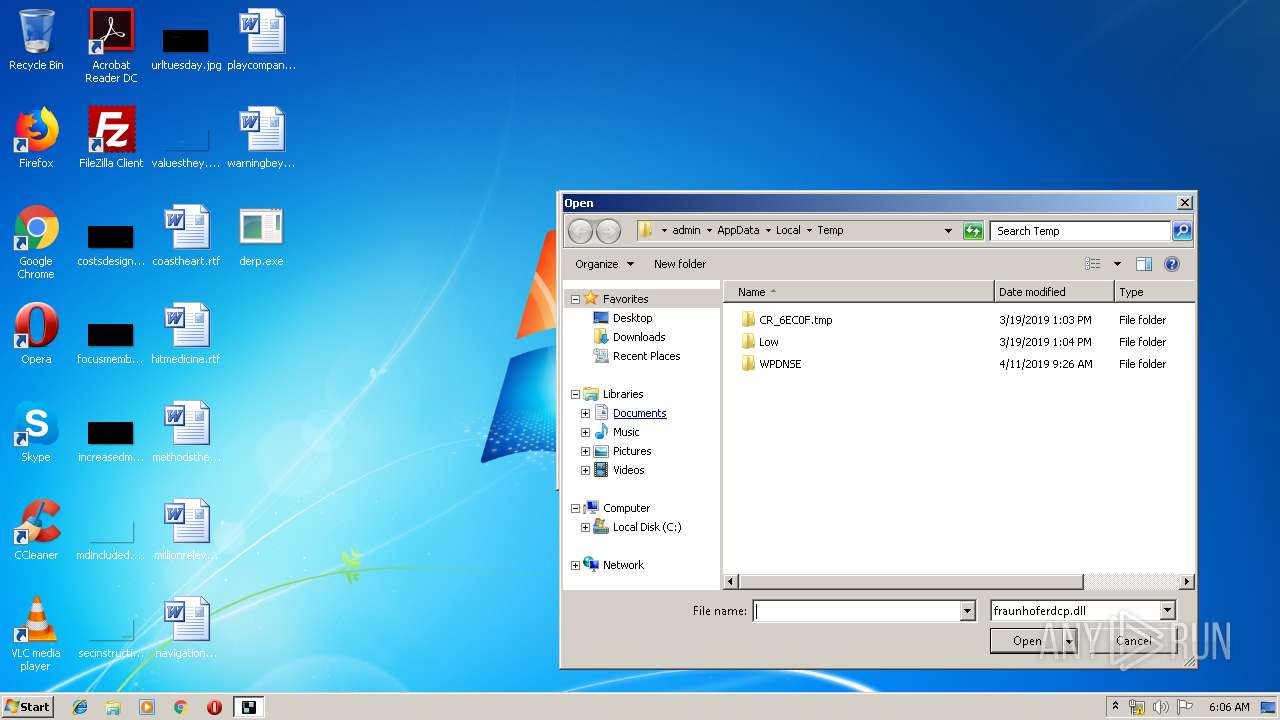Collapse the Favorites tree section
Screen dimensions: 1280x720
(x=575, y=299)
